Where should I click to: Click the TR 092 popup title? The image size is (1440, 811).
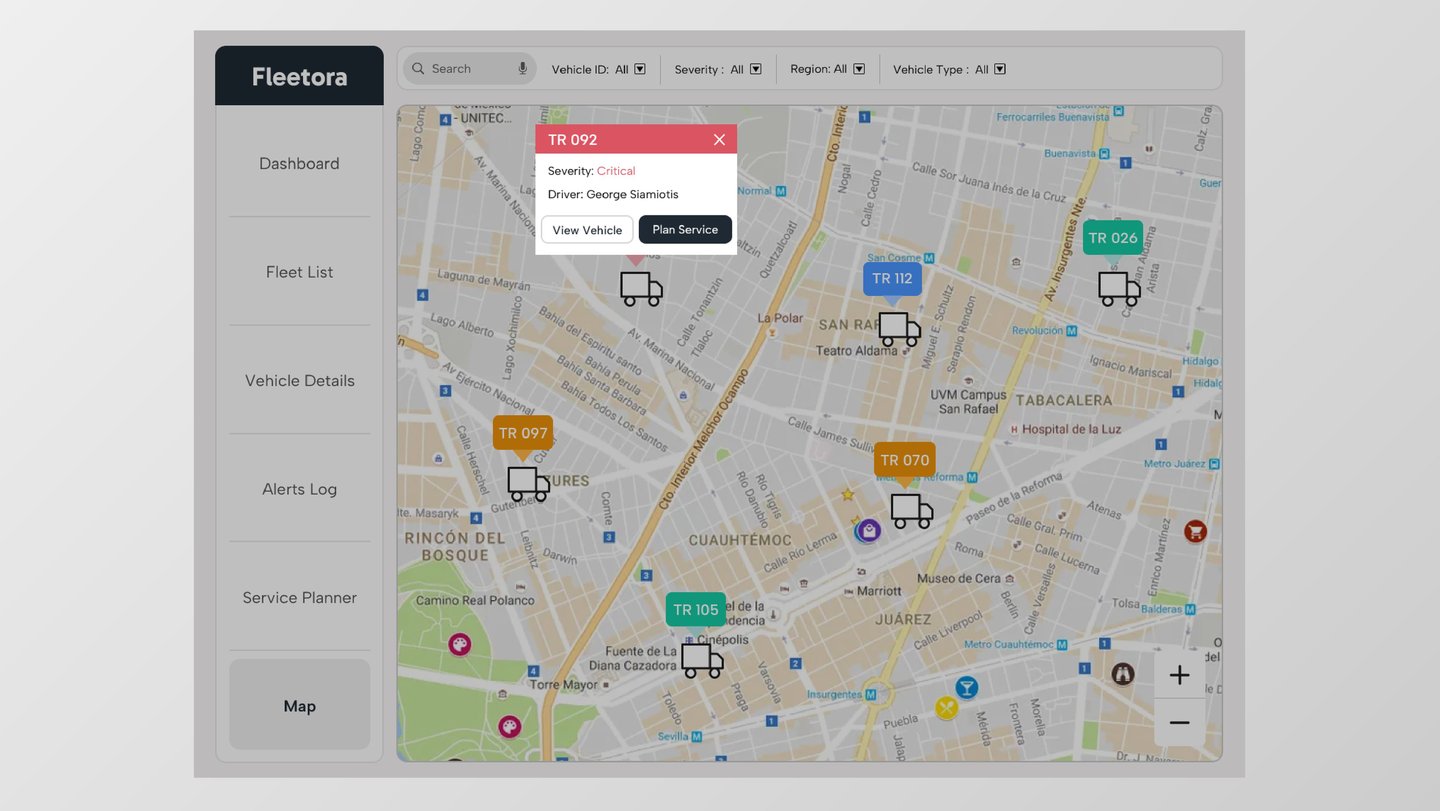point(572,139)
